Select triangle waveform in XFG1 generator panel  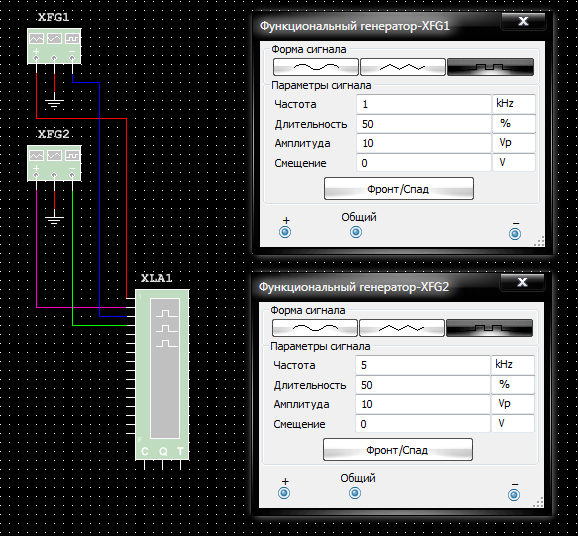pos(403,67)
